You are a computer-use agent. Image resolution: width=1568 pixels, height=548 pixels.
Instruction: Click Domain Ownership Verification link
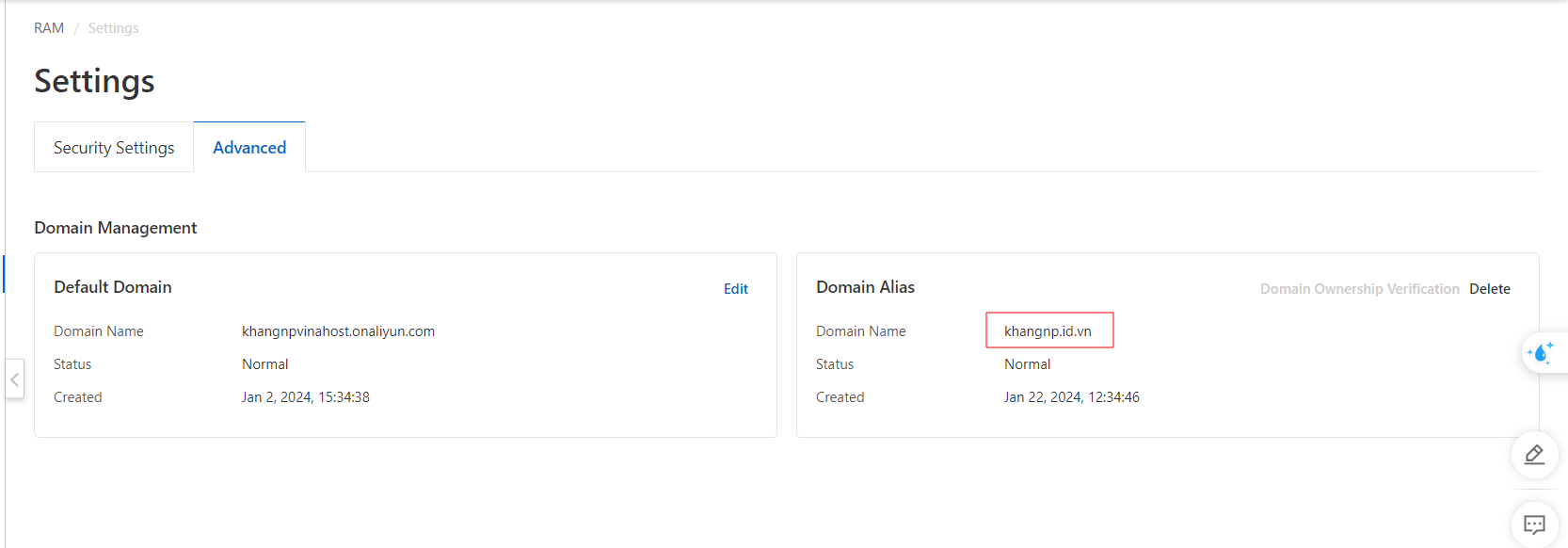(1359, 289)
